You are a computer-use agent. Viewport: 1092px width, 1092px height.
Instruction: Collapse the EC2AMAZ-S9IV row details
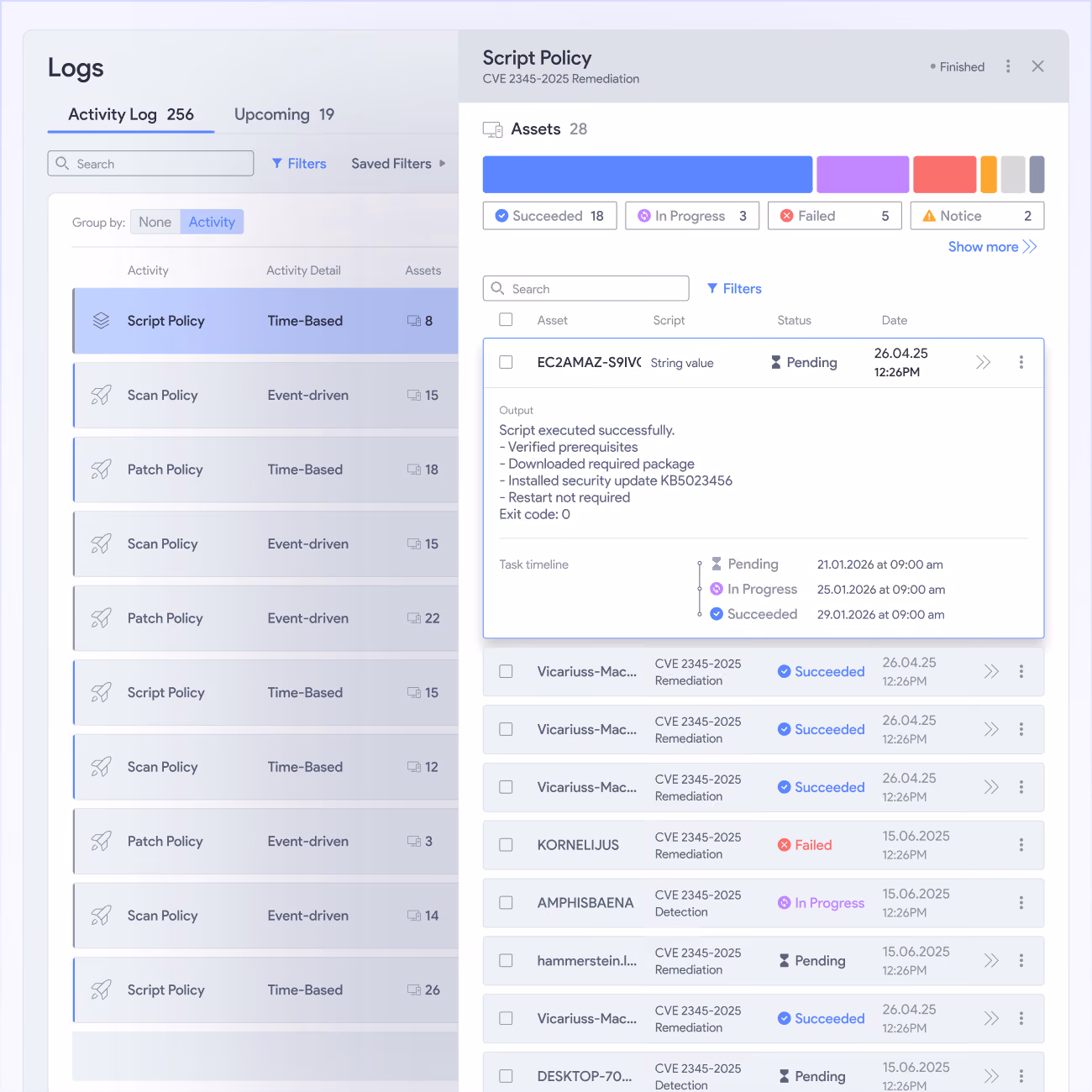pos(983,362)
